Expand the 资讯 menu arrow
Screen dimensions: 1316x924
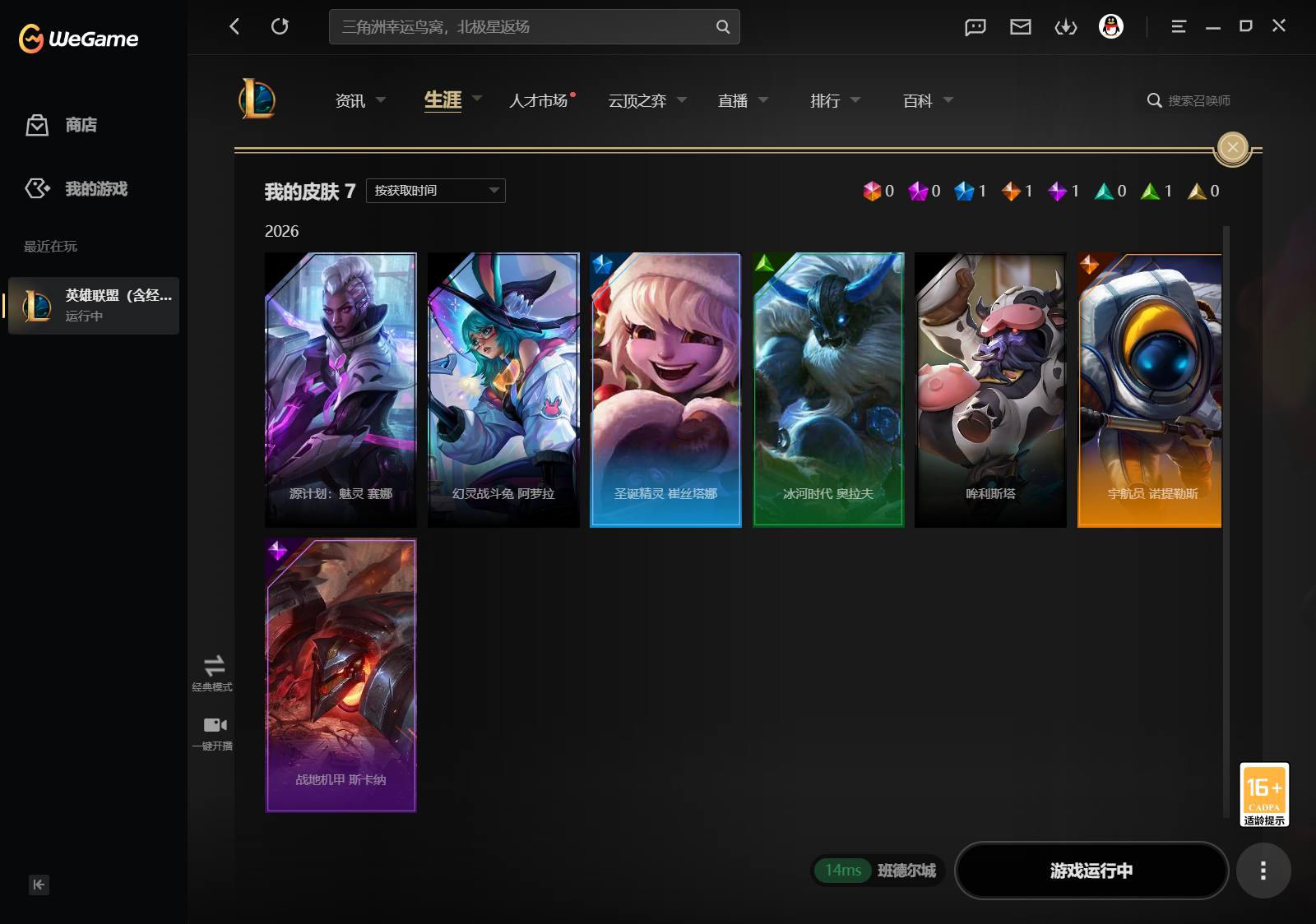381,99
